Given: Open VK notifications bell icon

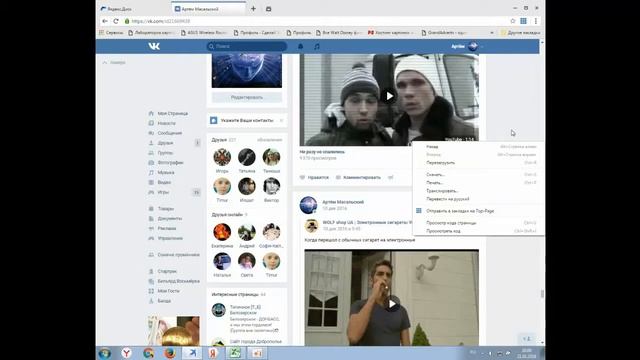Looking at the screenshot, I should [300, 47].
